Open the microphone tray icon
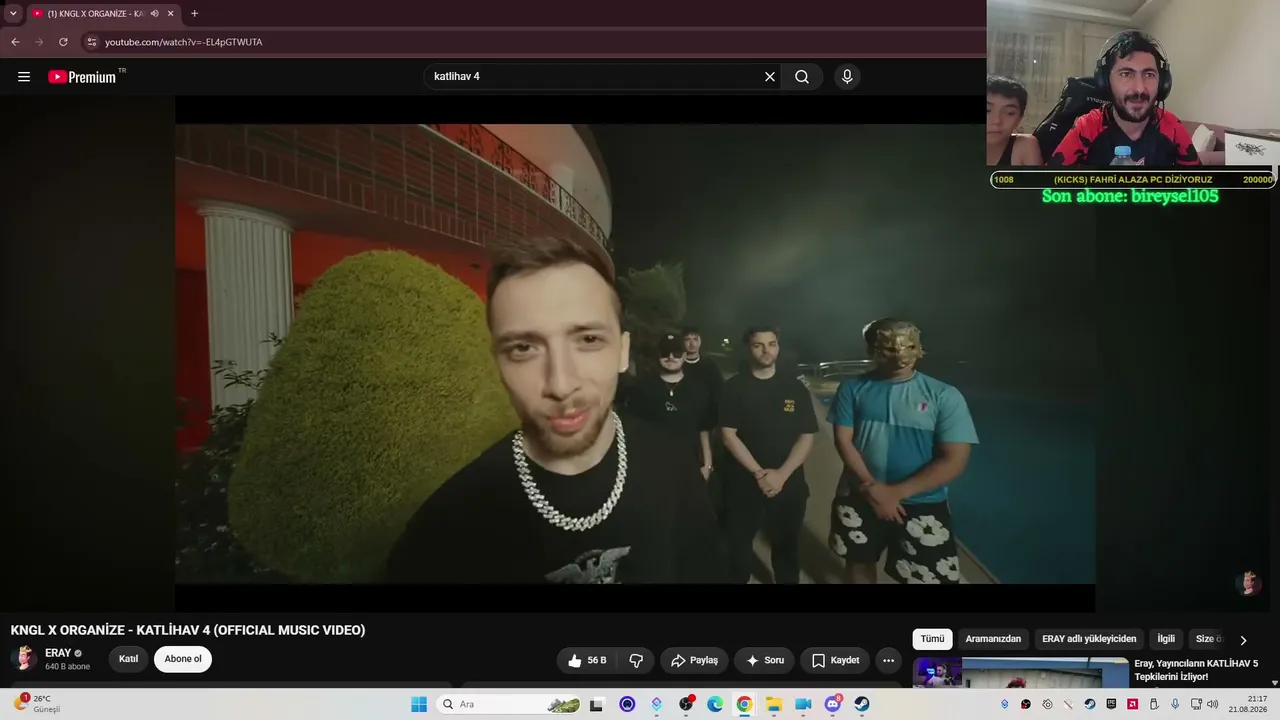 tap(1175, 704)
